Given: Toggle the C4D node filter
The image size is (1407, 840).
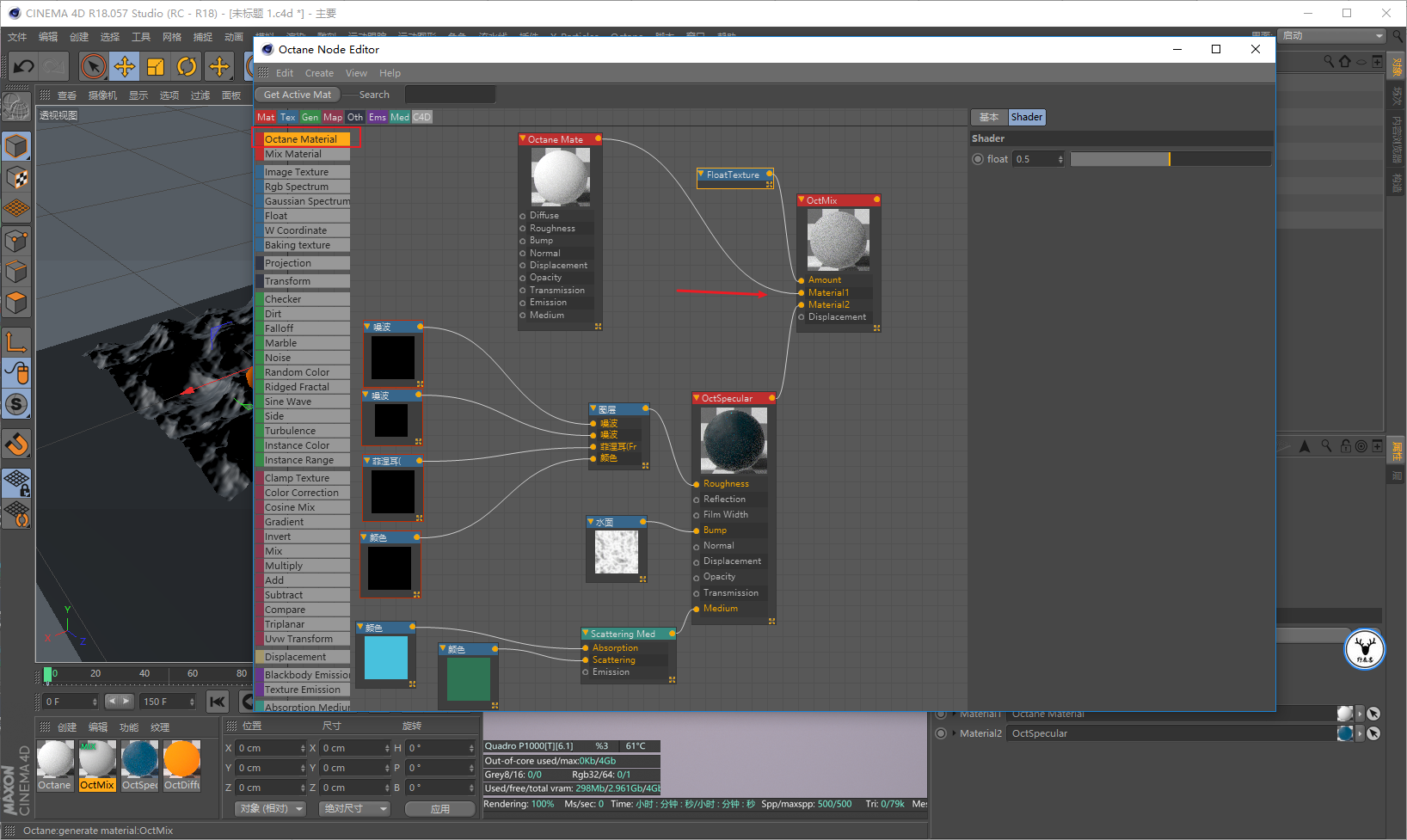Looking at the screenshot, I should 421,117.
